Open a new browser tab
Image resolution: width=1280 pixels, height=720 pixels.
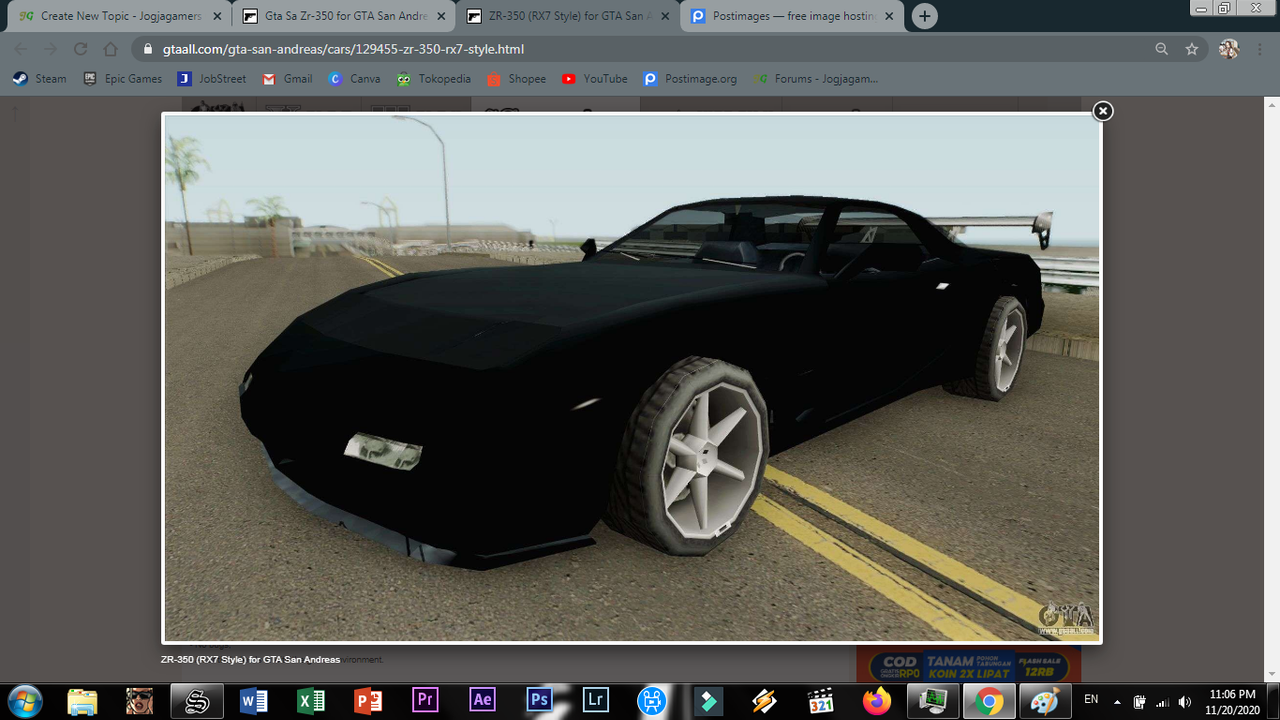point(925,16)
